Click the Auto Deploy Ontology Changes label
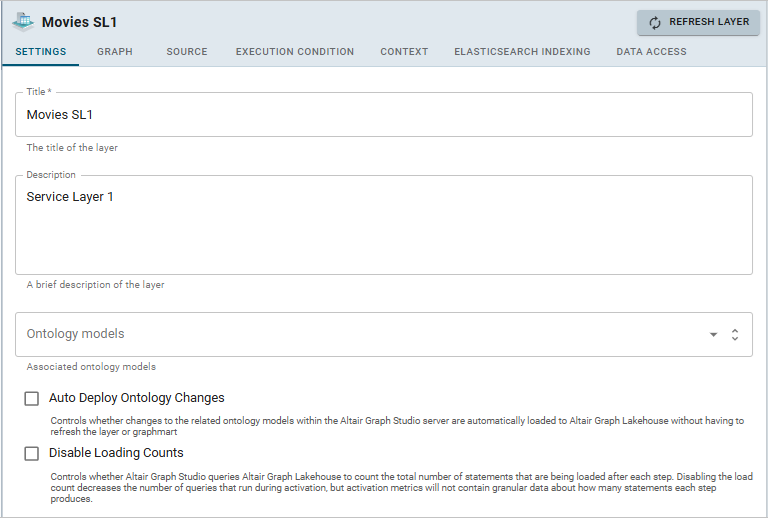 coord(137,398)
